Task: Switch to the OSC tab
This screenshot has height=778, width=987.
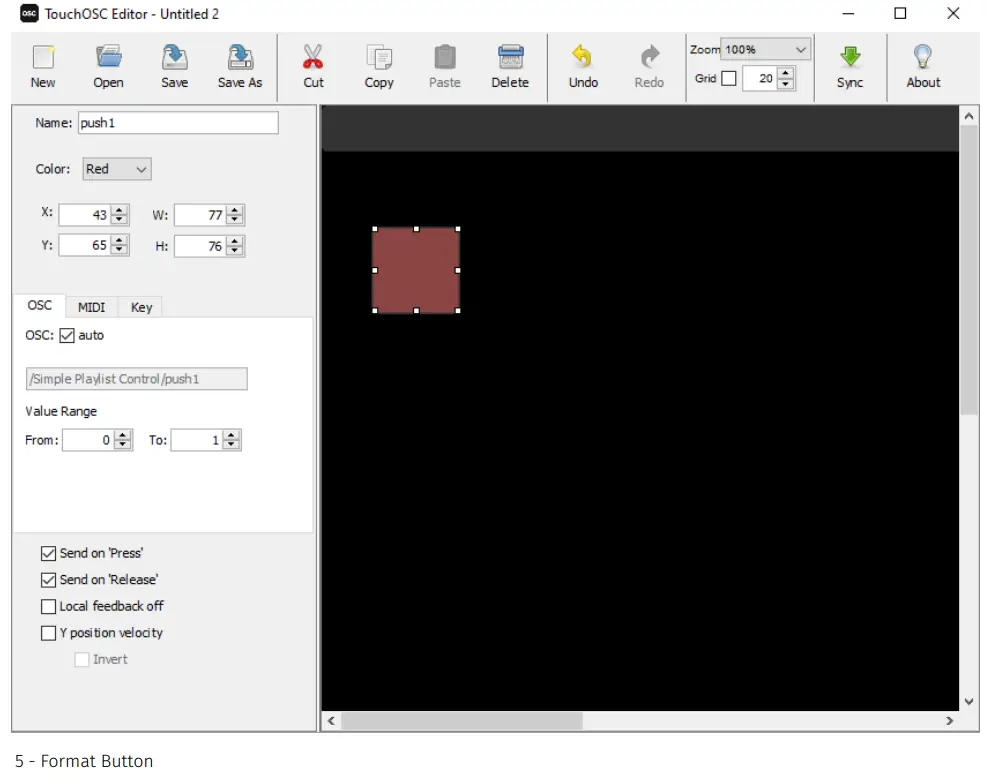Action: click(40, 305)
